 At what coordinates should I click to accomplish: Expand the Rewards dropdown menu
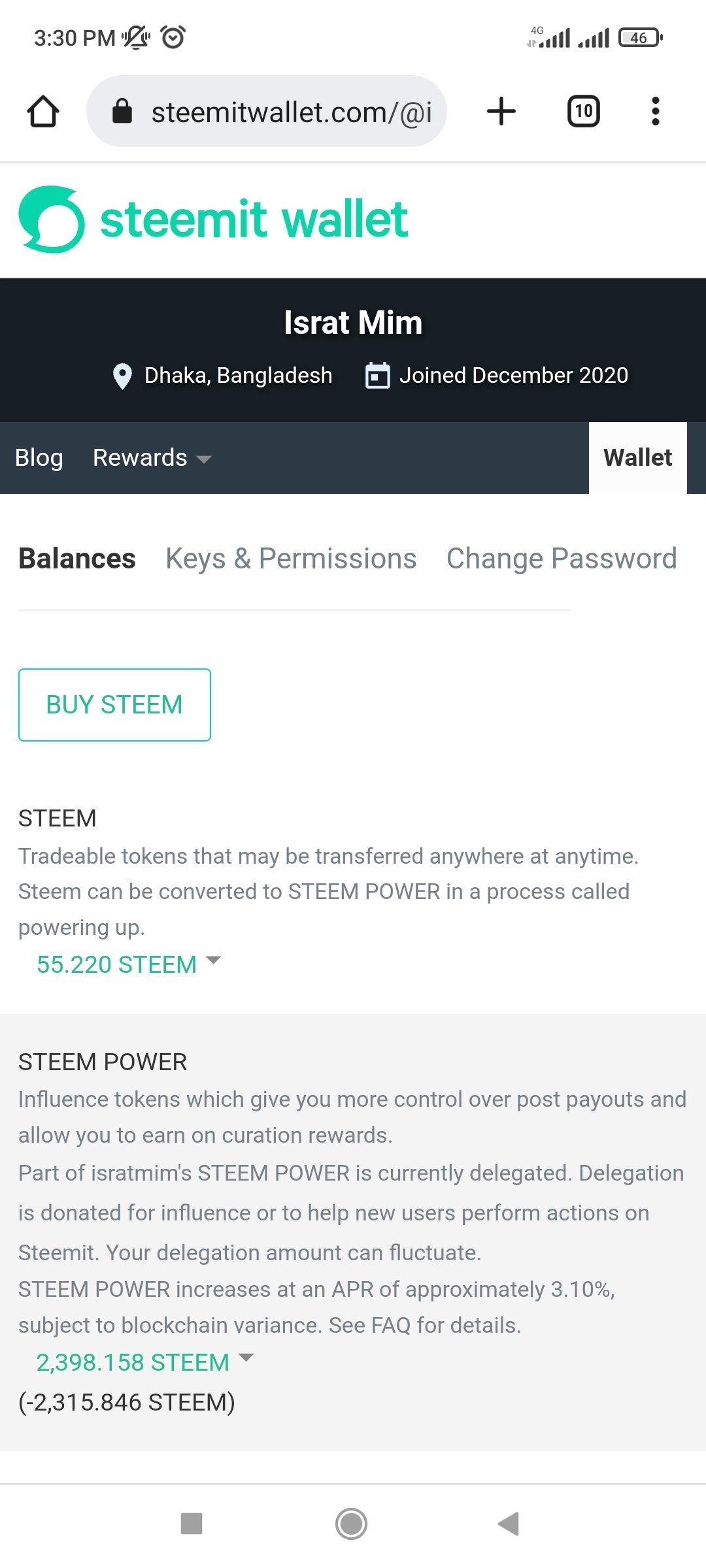[x=152, y=458]
